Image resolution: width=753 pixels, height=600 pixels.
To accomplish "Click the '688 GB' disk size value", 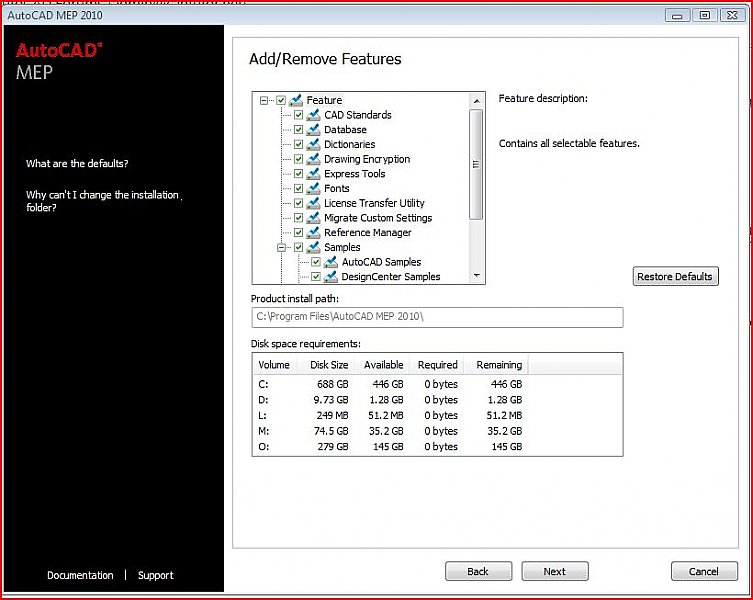I will click(x=333, y=384).
